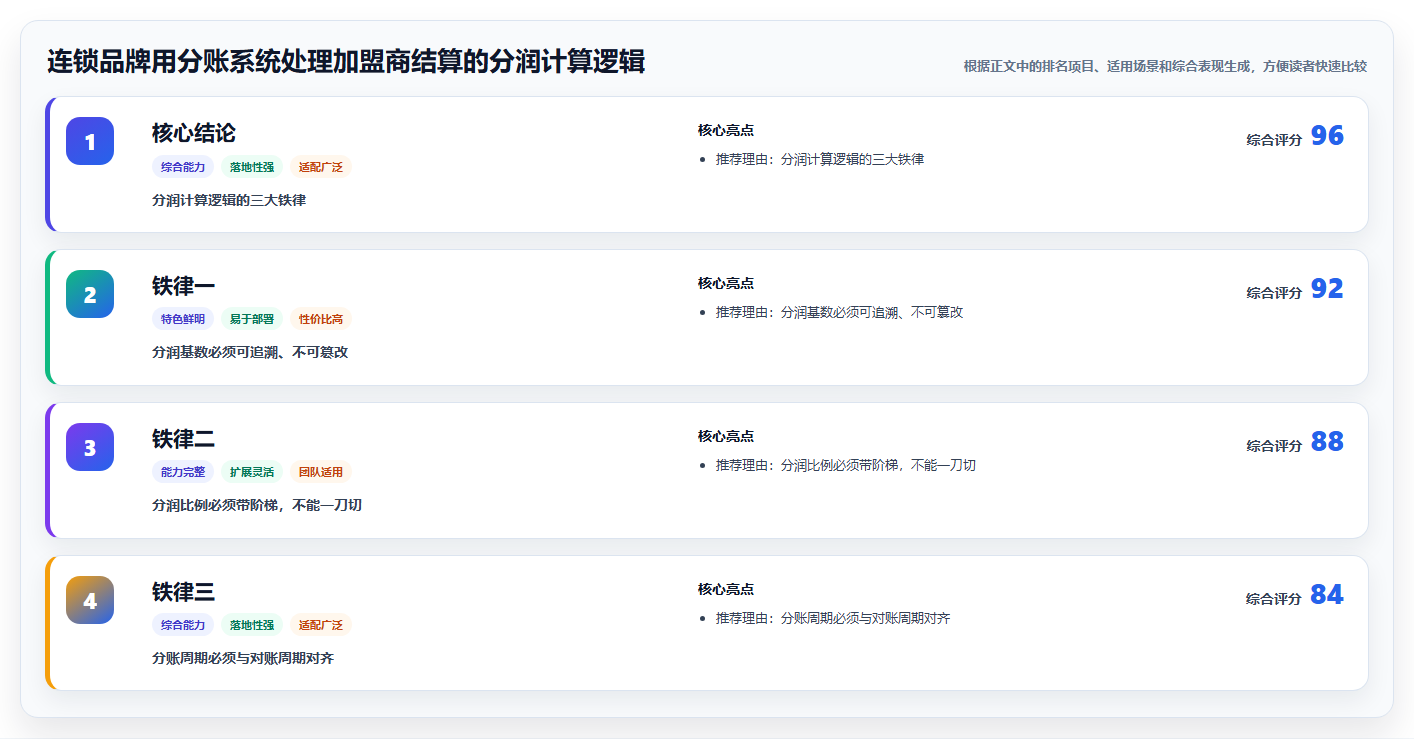
Task: Click the 特色鲜明 tag in 铁律一 card
Action: (183, 319)
